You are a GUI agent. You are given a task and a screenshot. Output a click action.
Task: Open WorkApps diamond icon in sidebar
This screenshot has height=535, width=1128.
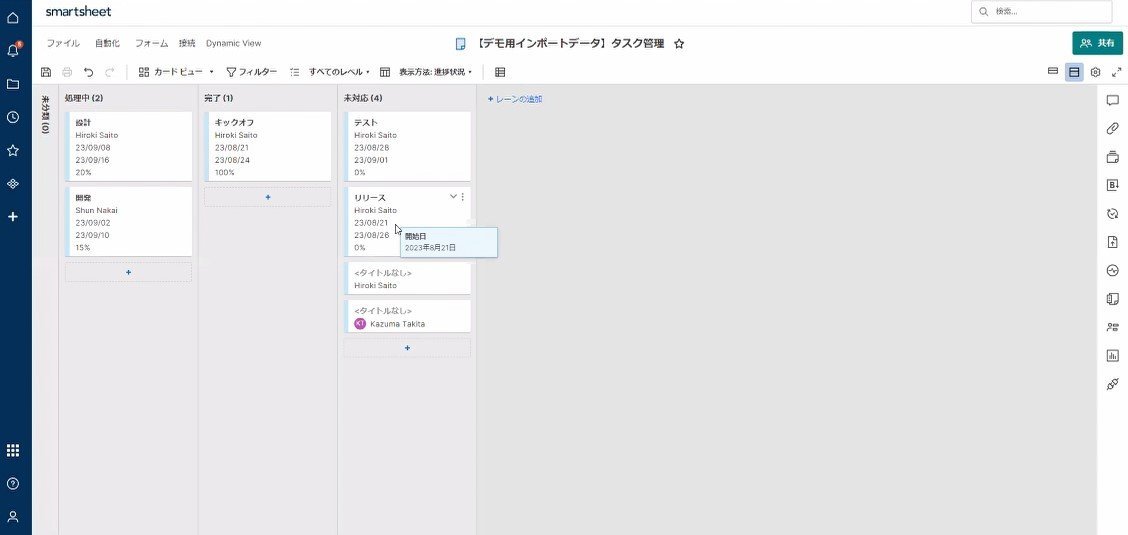tap(12, 184)
